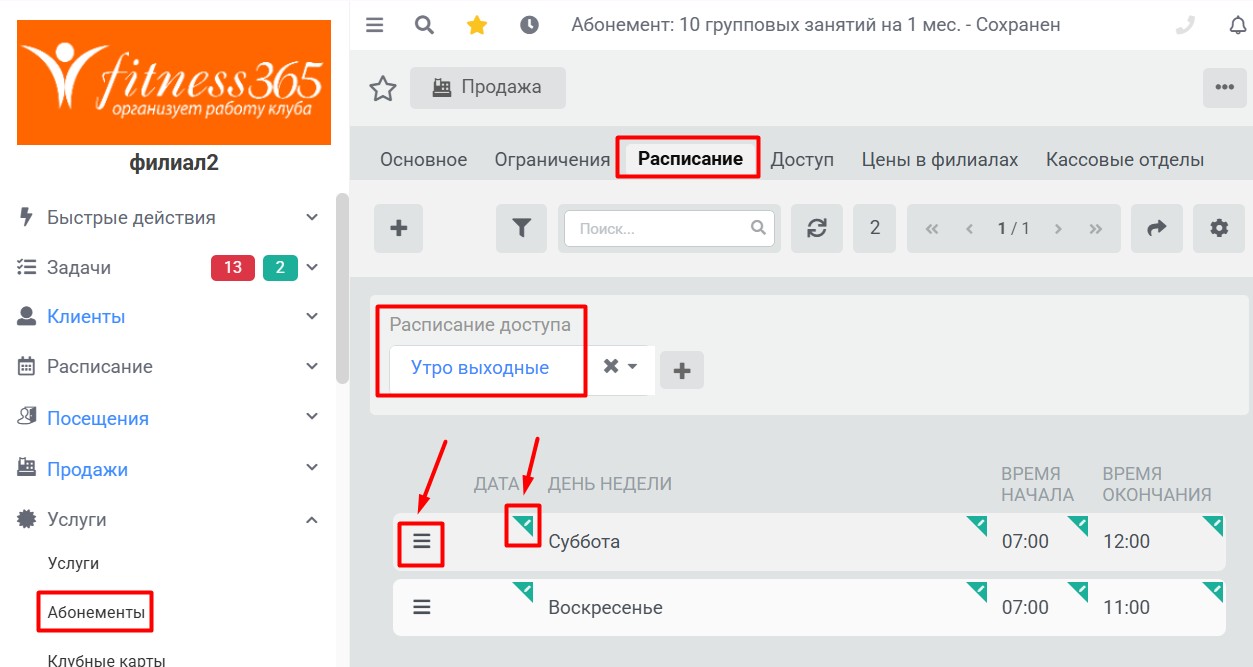Go to next page of list
Viewport: 1253px width, 667px height.
click(x=1058, y=229)
